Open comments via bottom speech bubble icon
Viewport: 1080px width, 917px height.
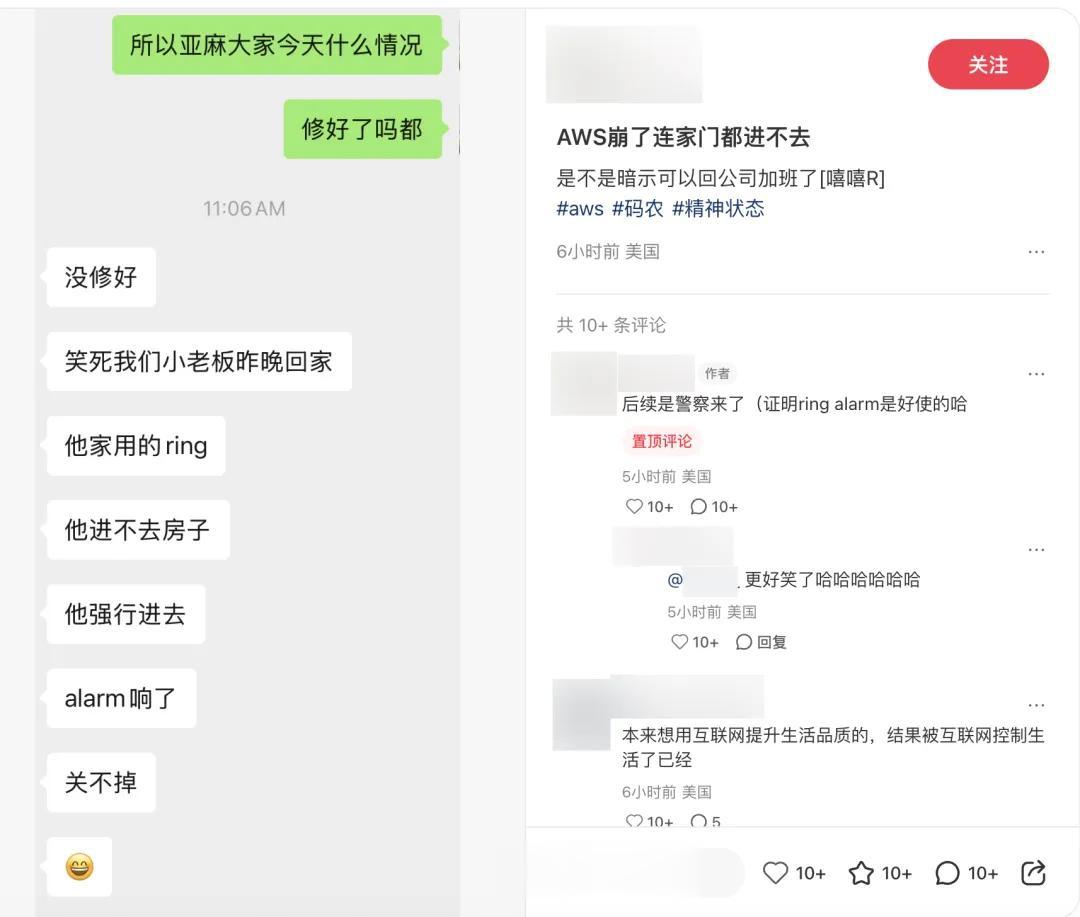(947, 873)
